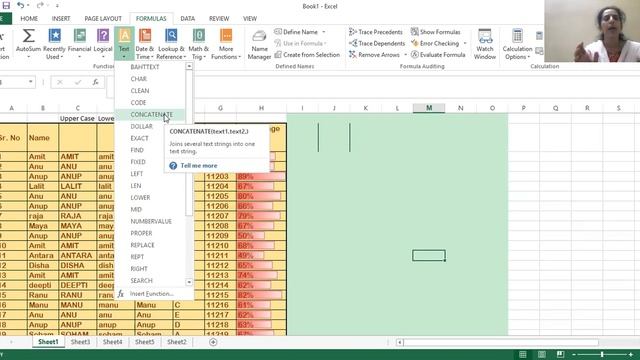Switch to Sheet4 tab
This screenshot has width=640, height=360.
pyautogui.click(x=112, y=342)
